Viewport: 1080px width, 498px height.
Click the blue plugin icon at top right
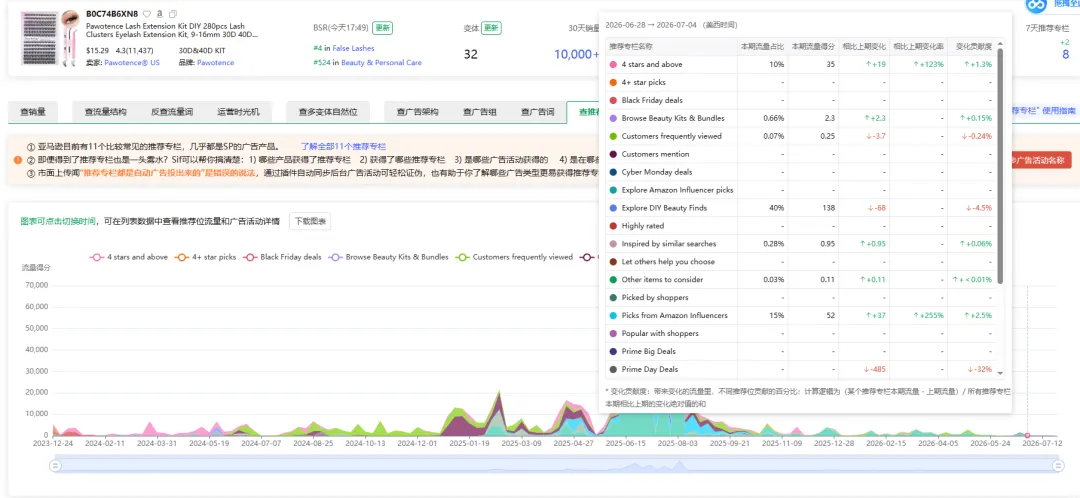(1035, 6)
